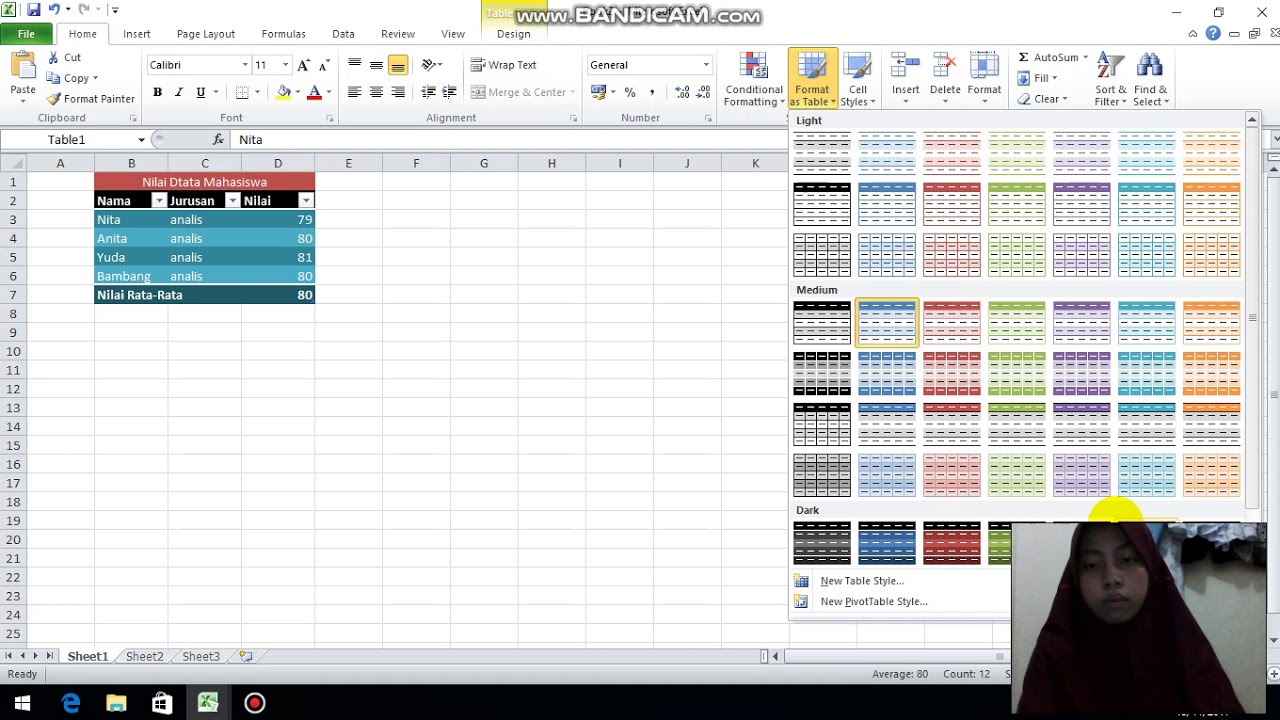Click the Save icon in Quick Access Toolbar

pyautogui.click(x=34, y=10)
